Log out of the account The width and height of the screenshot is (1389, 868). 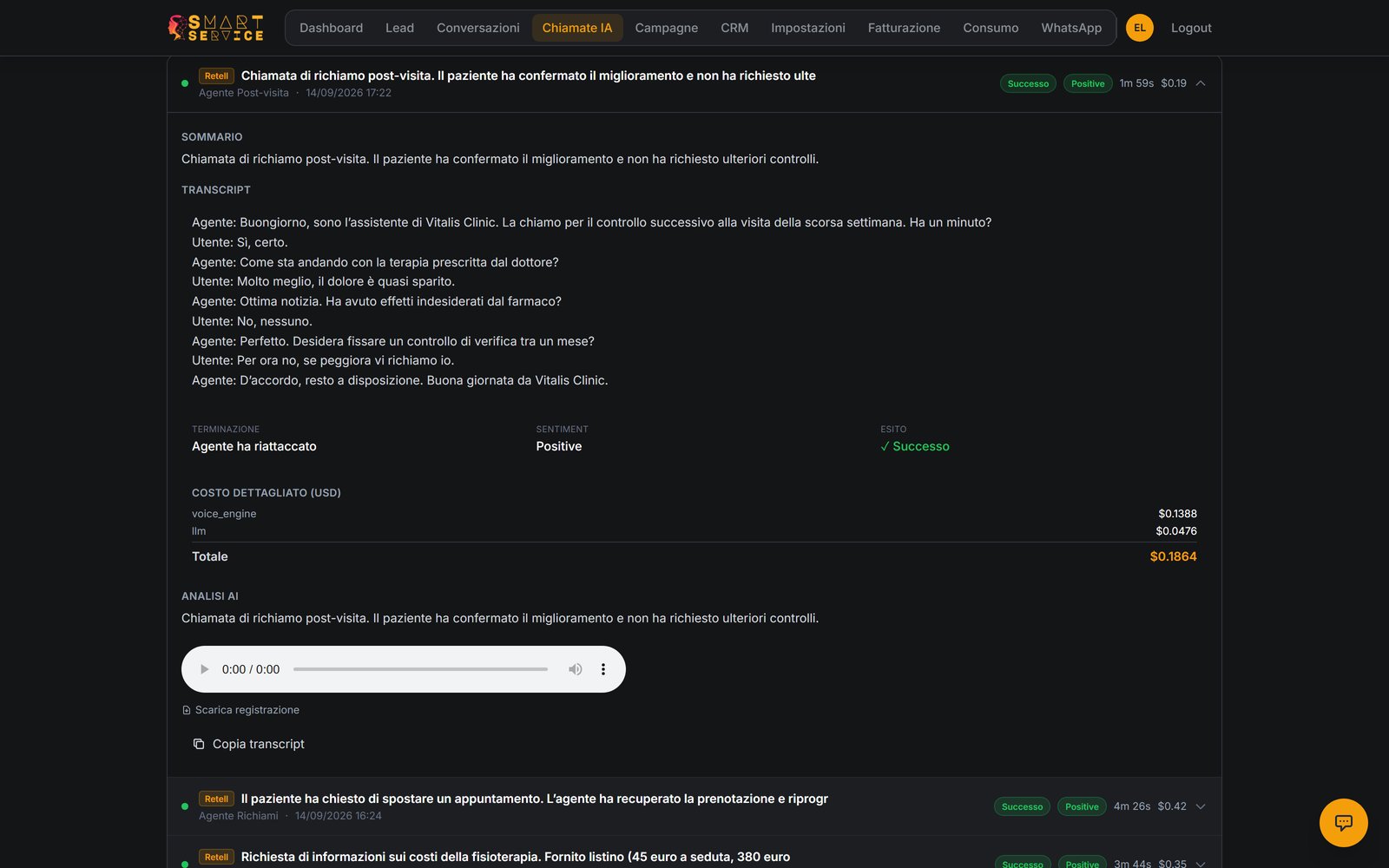pyautogui.click(x=1191, y=28)
